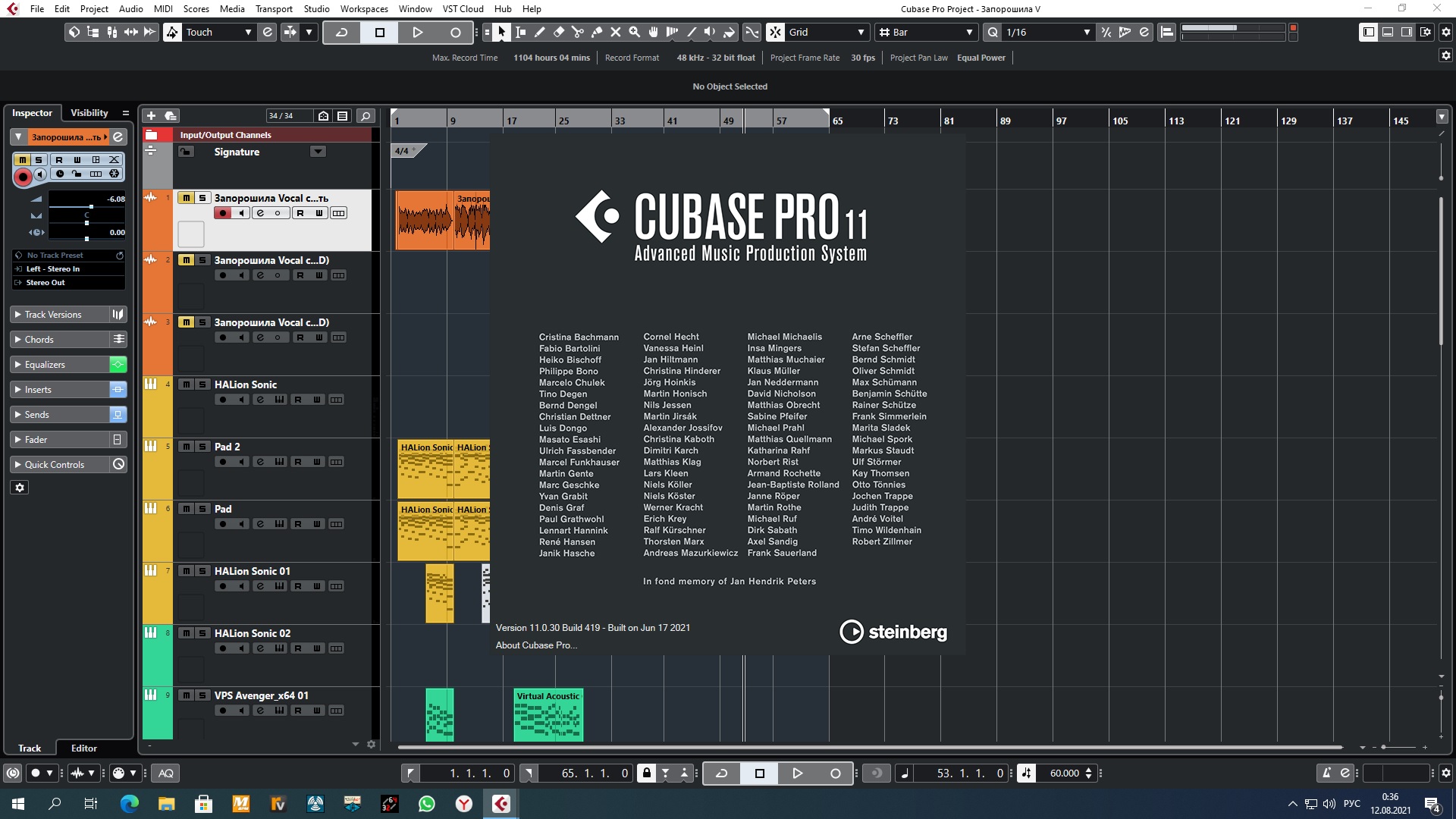
Task: Select the Zoom magnifier tool
Action: (x=635, y=32)
